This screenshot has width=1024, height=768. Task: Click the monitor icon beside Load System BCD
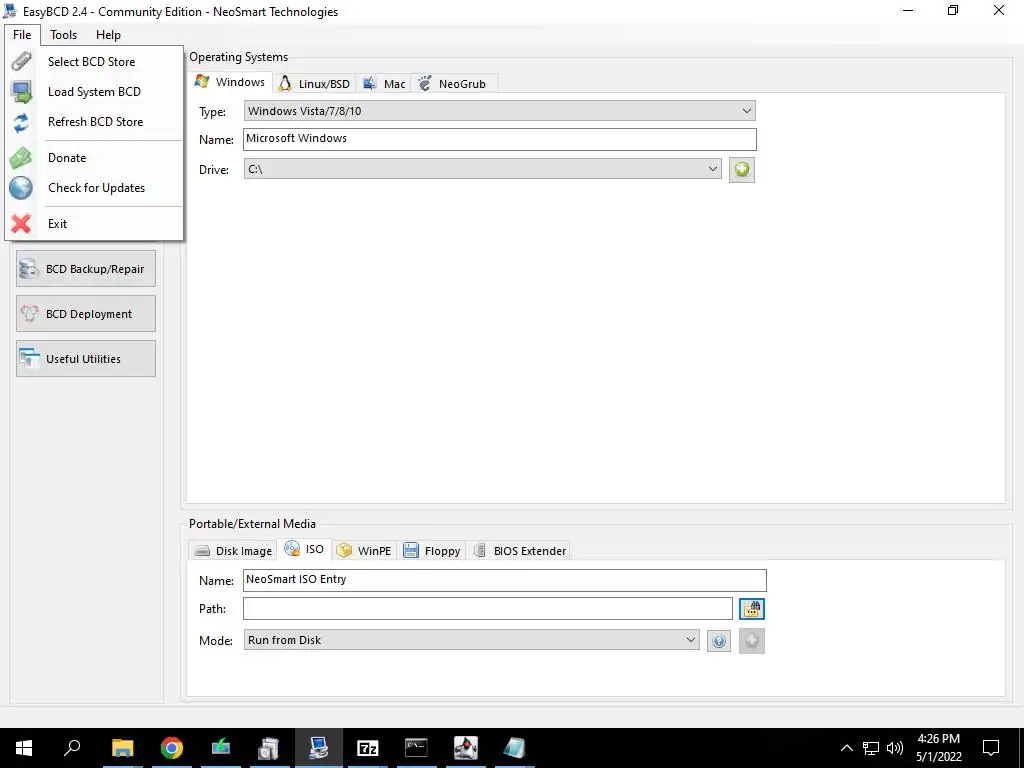pyautogui.click(x=21, y=91)
